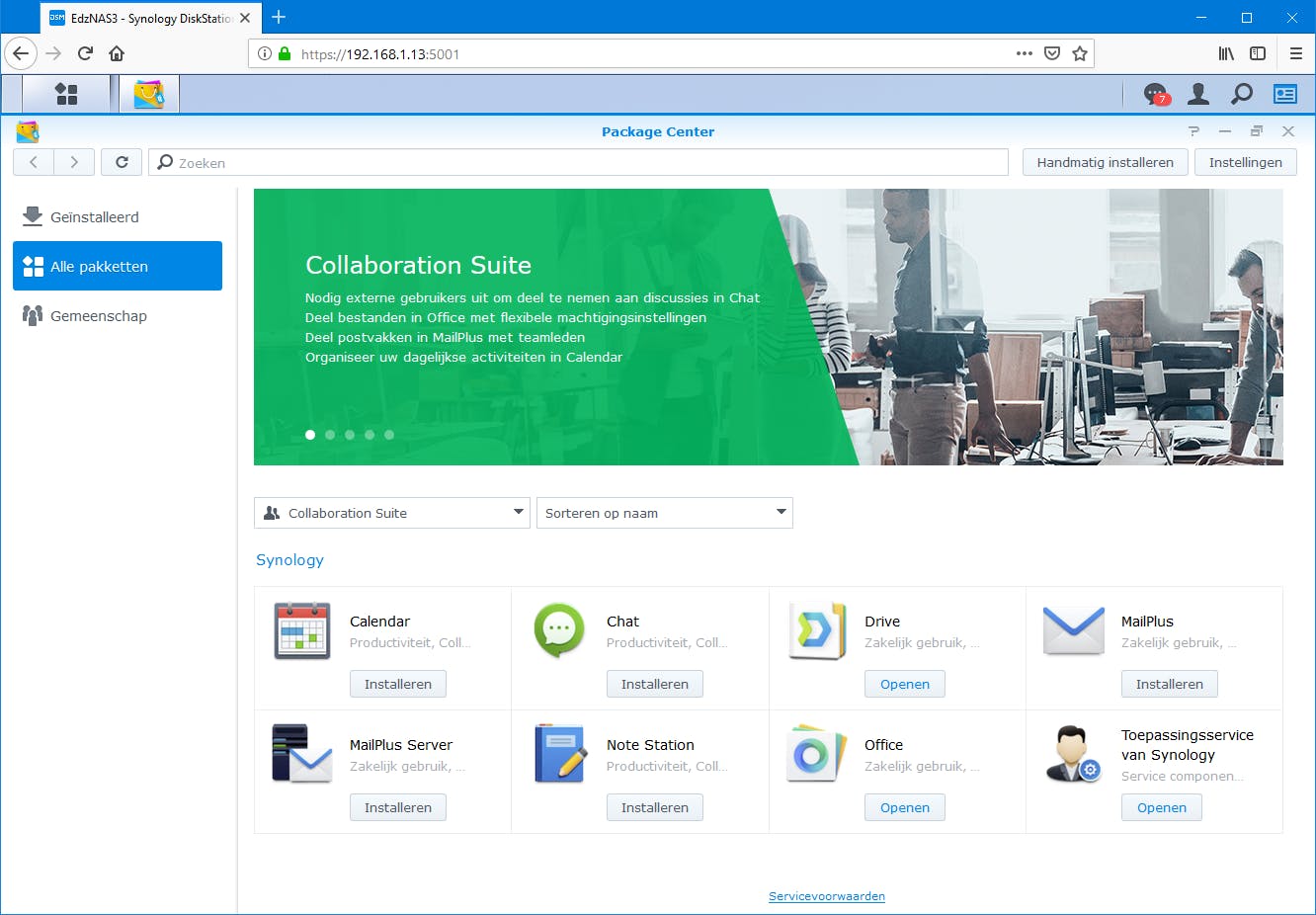
Task: Open the Office package
Action: pos(905,807)
